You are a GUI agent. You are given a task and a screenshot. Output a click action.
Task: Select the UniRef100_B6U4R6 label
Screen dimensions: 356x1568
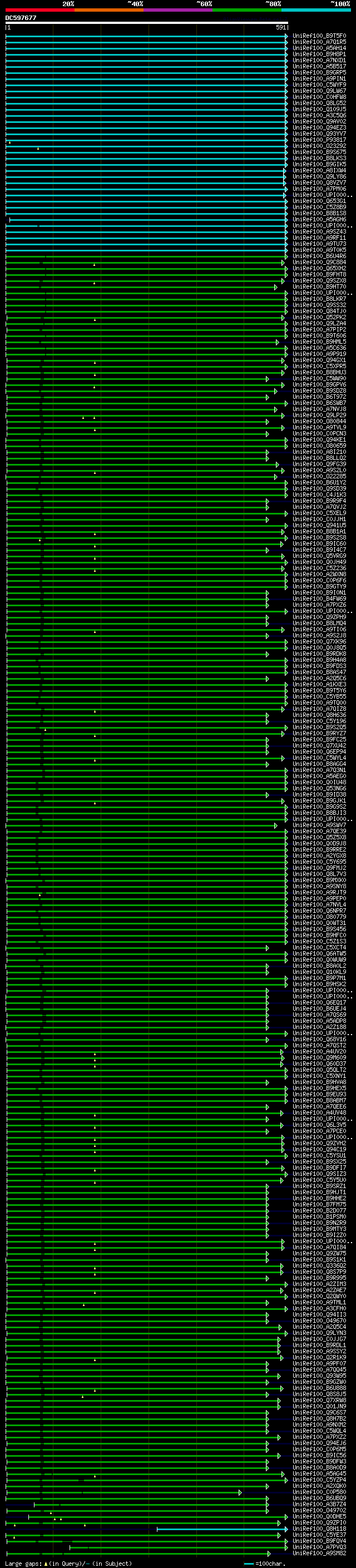[x=319, y=256]
